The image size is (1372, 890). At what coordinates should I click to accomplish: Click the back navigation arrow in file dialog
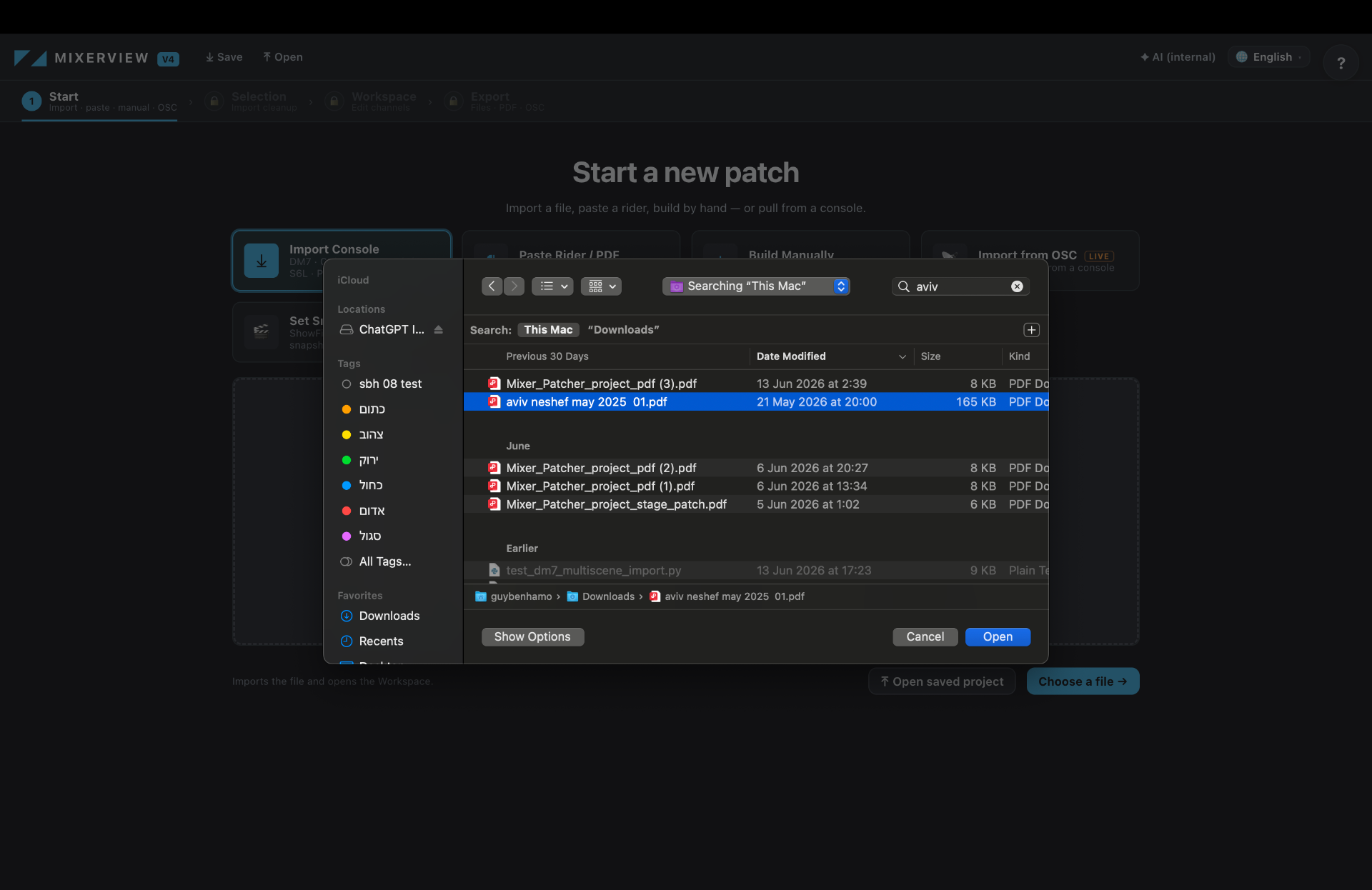tap(492, 286)
